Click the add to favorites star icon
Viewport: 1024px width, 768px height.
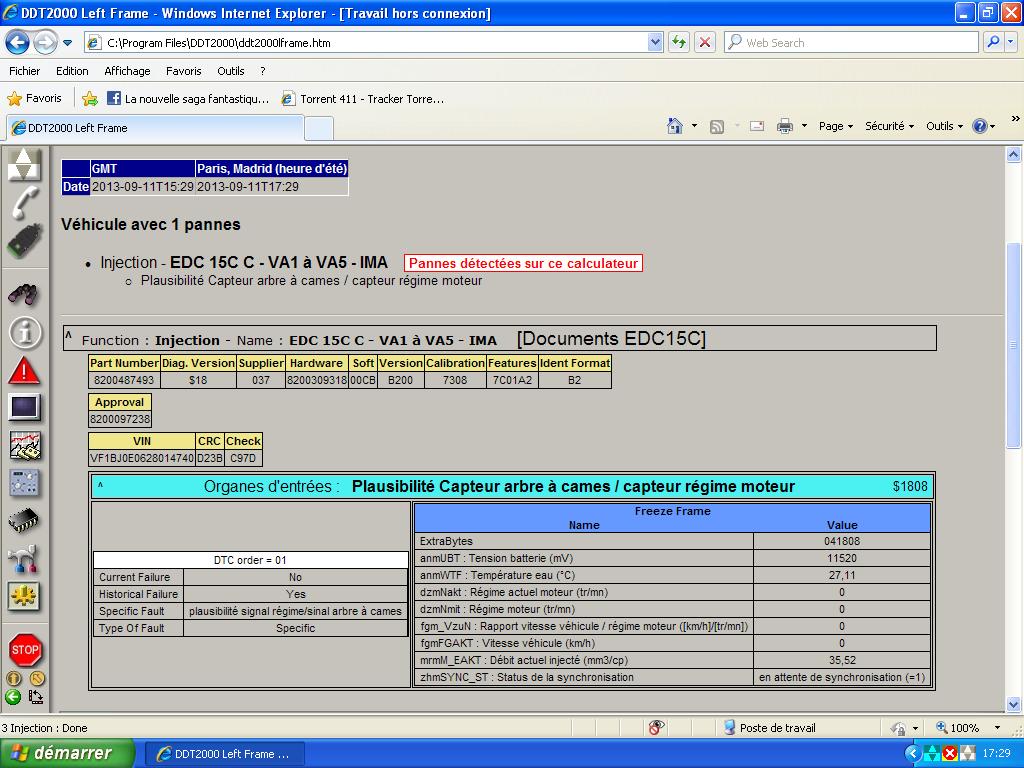(90, 99)
